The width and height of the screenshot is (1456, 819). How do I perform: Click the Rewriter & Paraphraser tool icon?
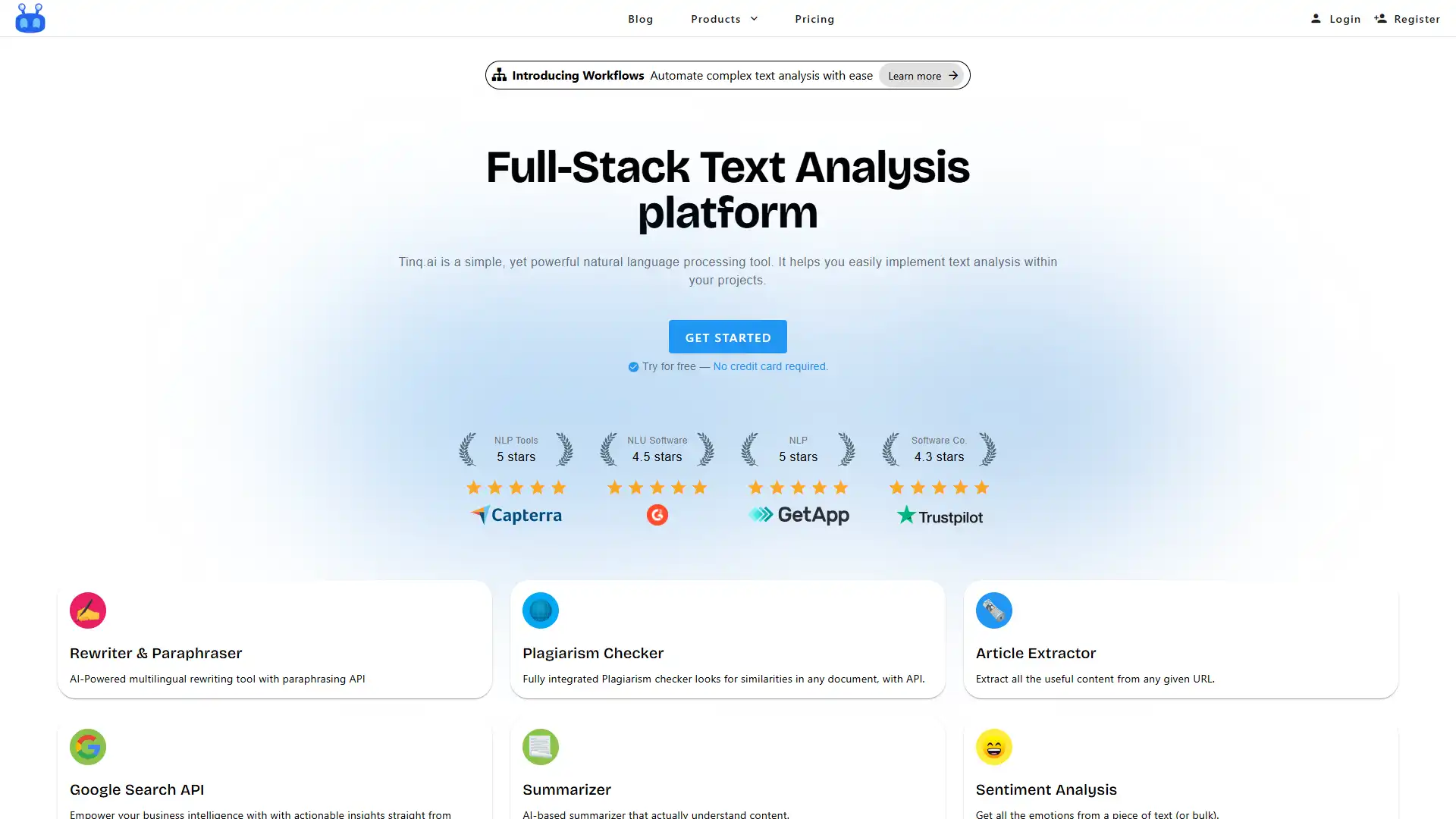(88, 610)
